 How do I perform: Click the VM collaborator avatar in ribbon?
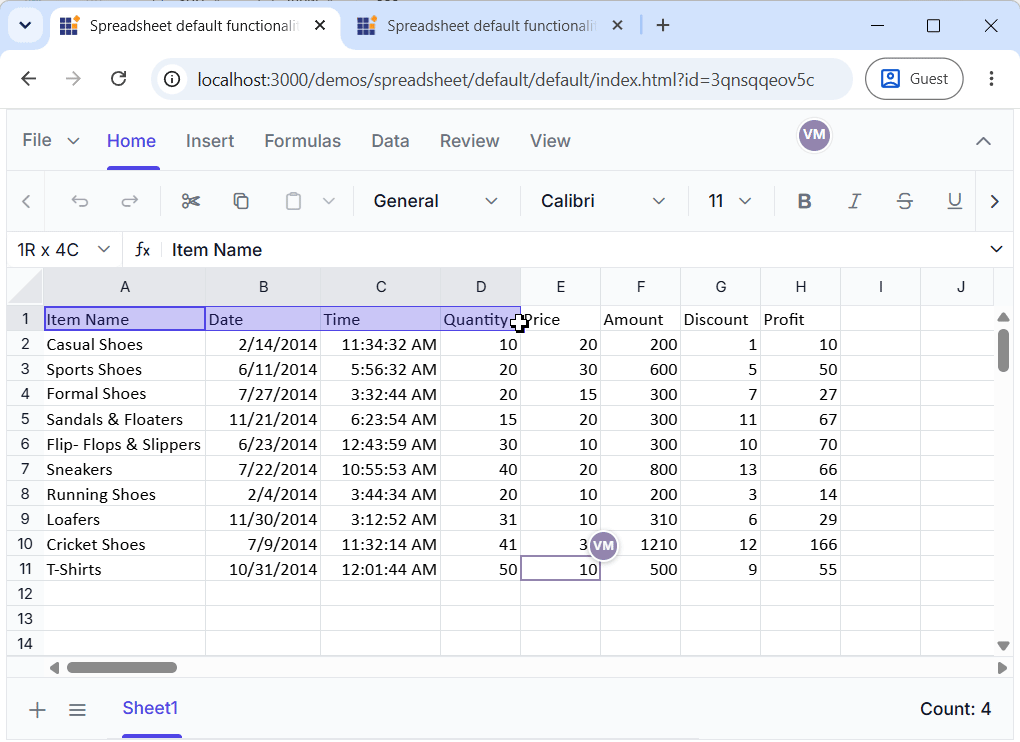[x=814, y=135]
